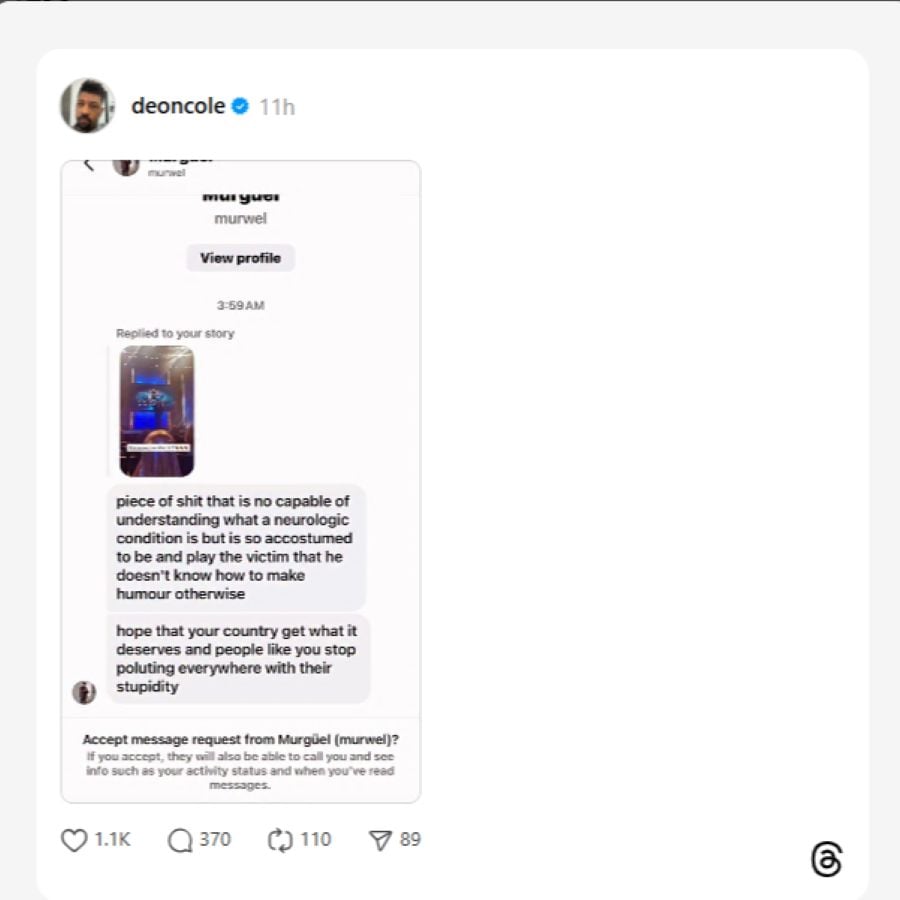Viewport: 900px width, 900px height.
Task: Click the 89 shares count
Action: pos(410,840)
